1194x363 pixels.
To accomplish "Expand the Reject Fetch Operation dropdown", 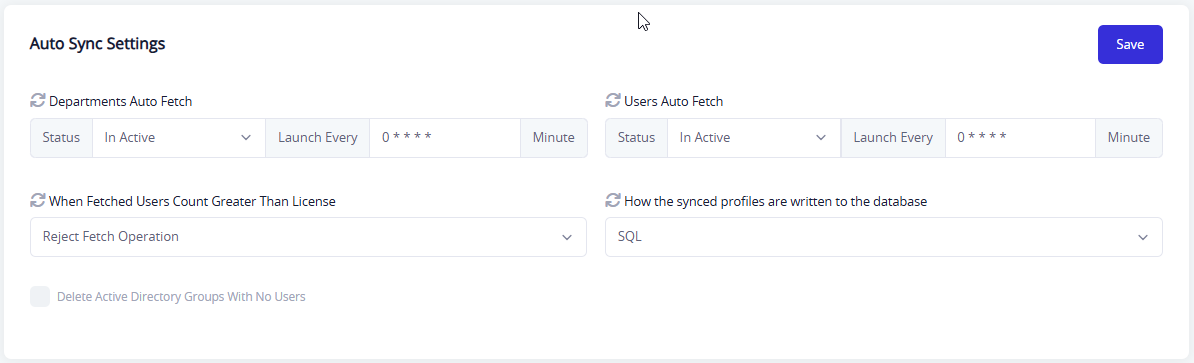I will [308, 237].
